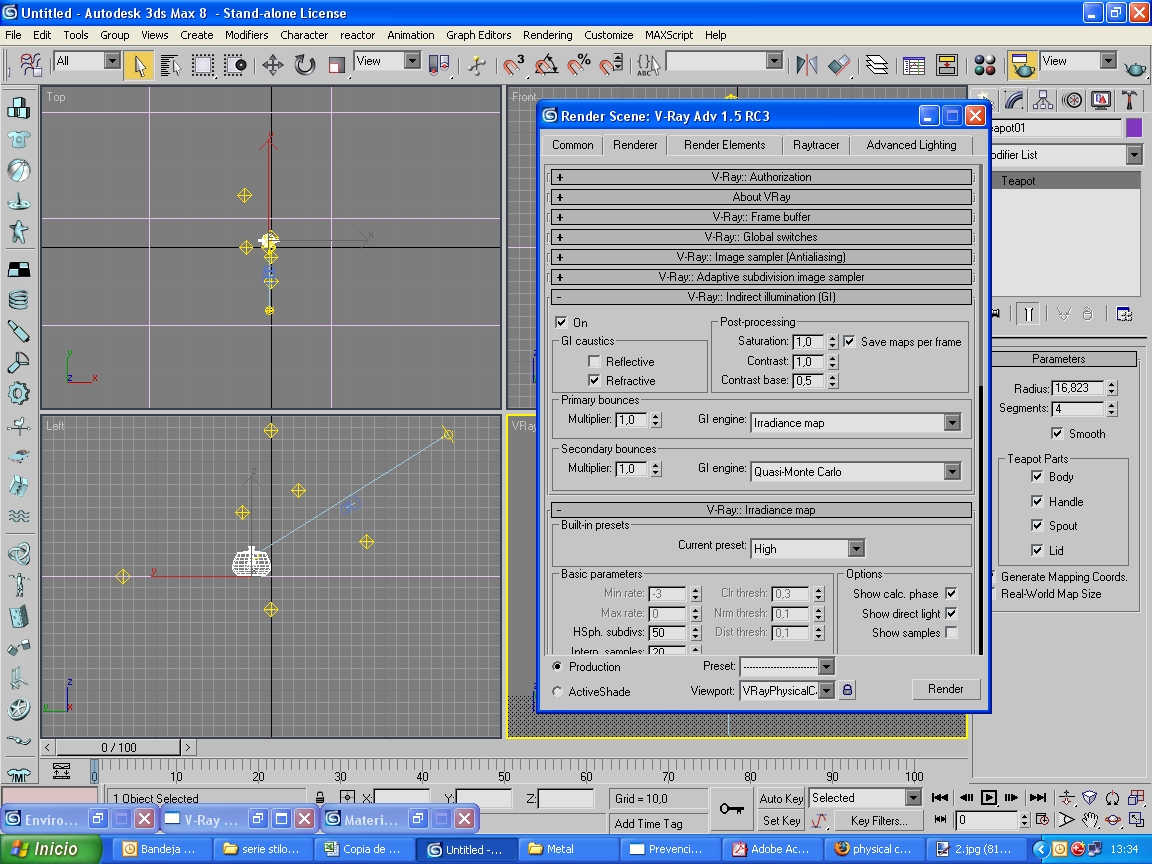Select ActiveShade render mode
Image resolution: width=1152 pixels, height=864 pixels.
(x=558, y=691)
